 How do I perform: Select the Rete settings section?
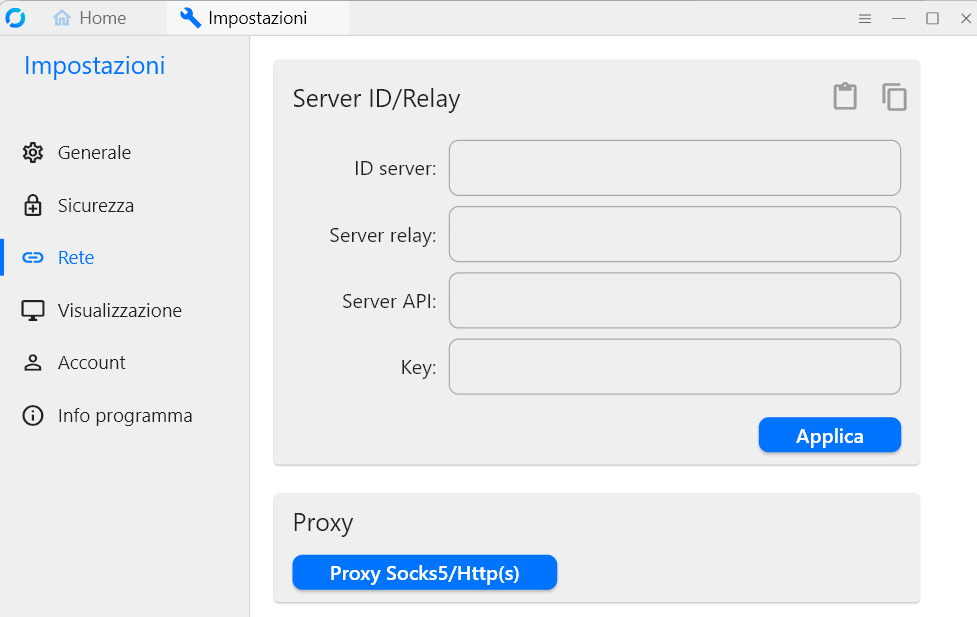125,257
